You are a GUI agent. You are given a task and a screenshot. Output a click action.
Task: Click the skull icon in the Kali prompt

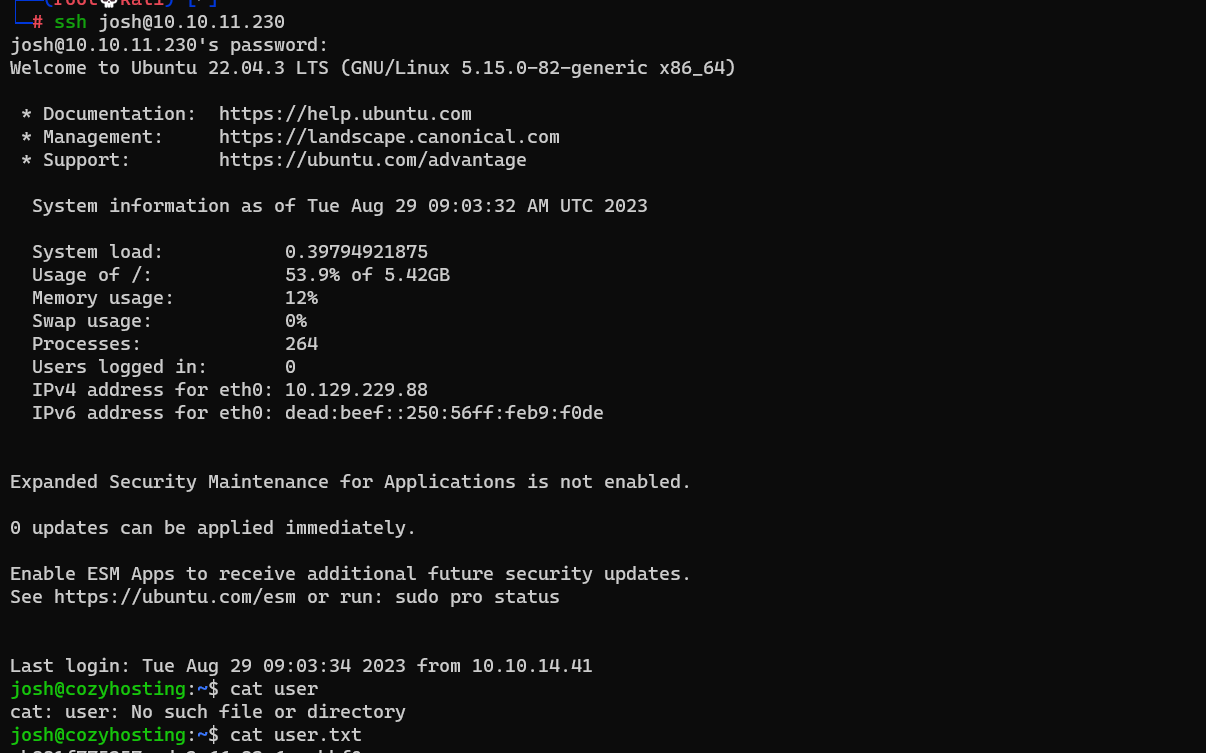pyautogui.click(x=108, y=4)
